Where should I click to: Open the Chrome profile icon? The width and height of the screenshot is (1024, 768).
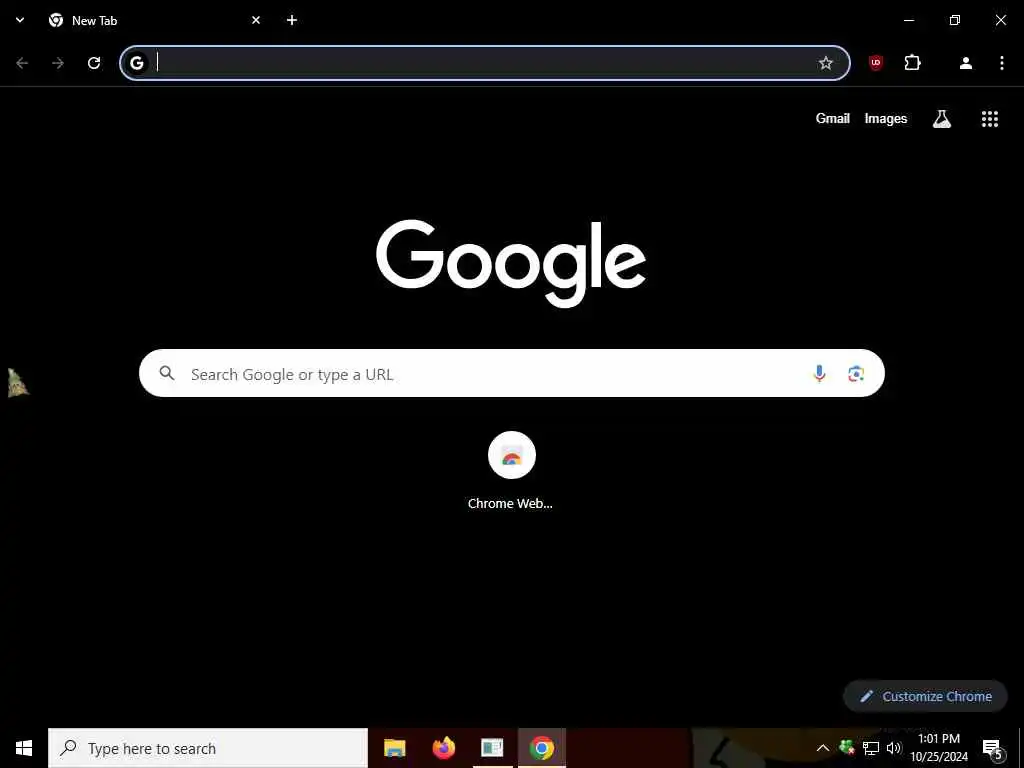pos(966,63)
